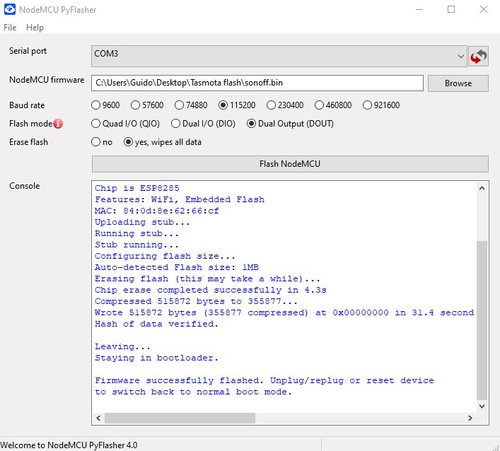The width and height of the screenshot is (500, 451).
Task: Click the firmware path input field
Action: (257, 83)
